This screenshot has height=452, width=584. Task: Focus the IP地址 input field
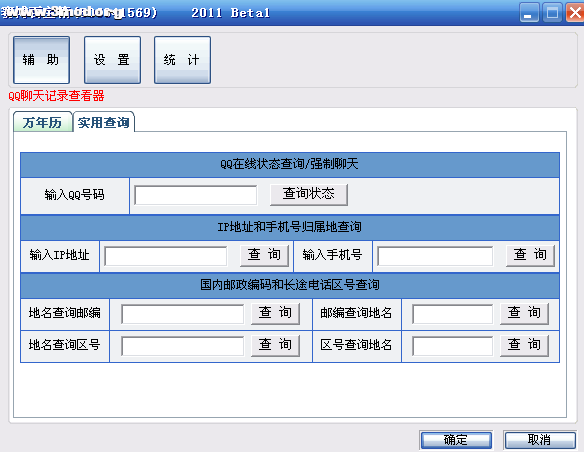(166, 256)
